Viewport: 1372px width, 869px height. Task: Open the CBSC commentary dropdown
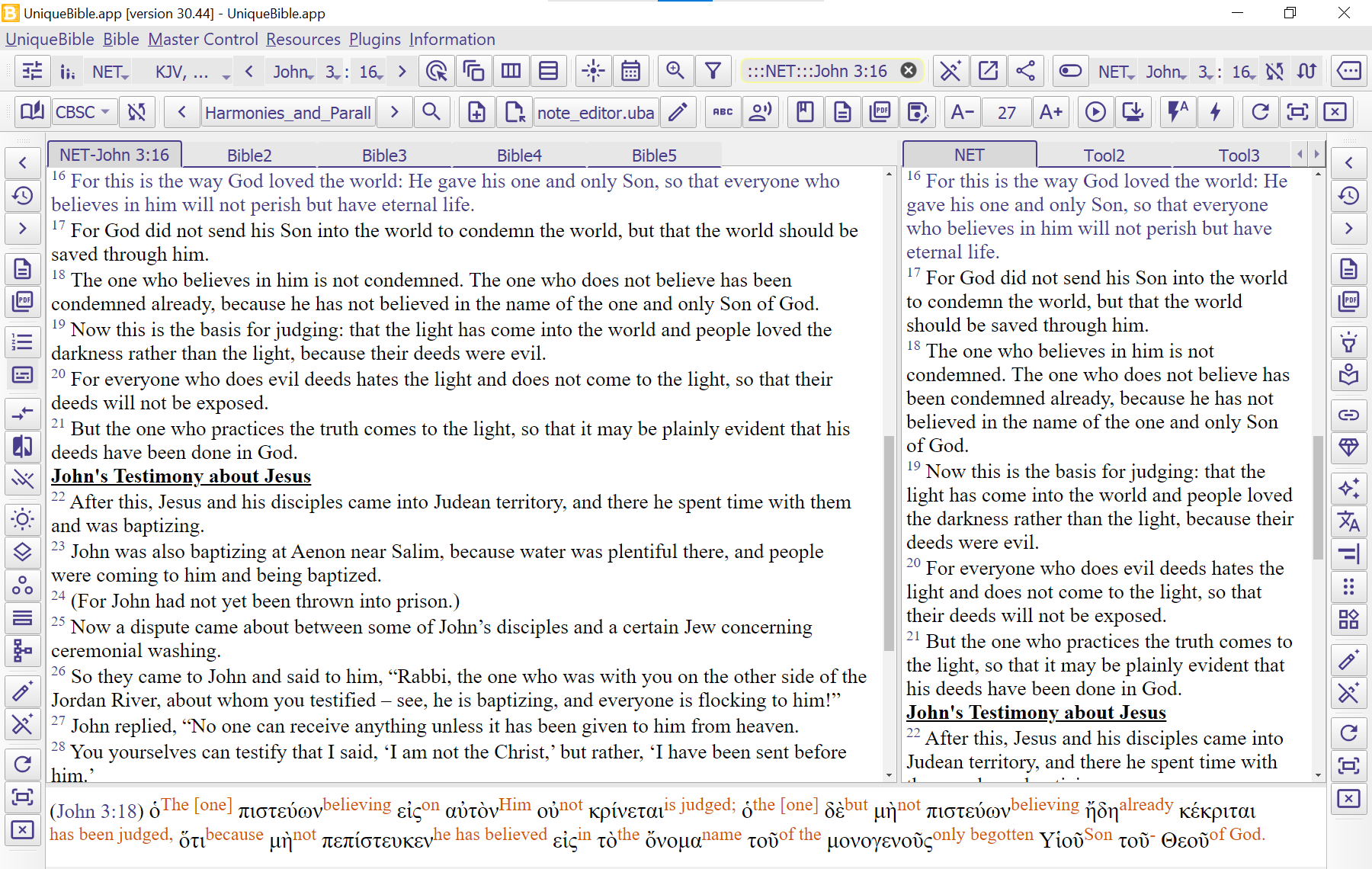click(83, 112)
